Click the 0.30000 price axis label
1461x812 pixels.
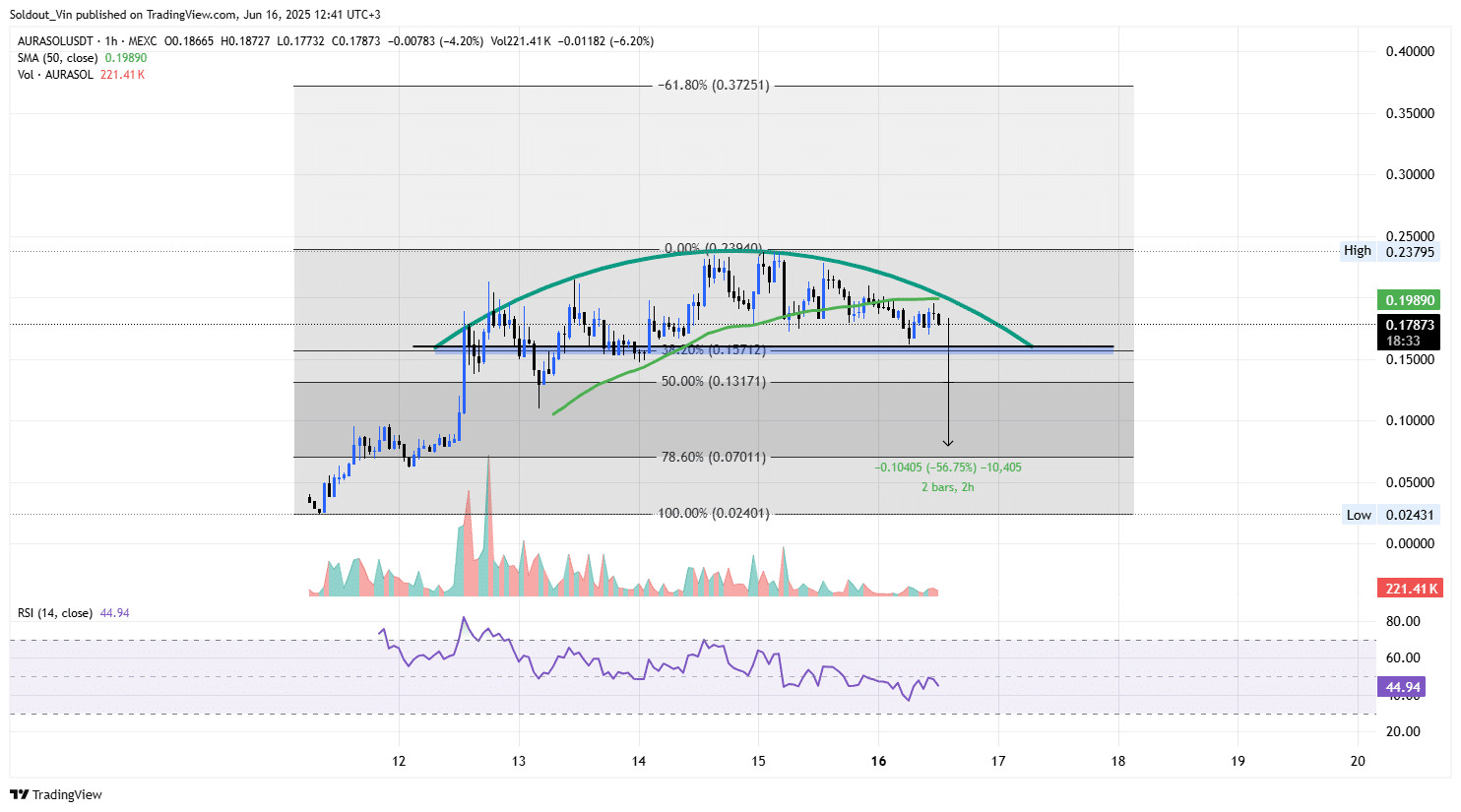[1410, 175]
